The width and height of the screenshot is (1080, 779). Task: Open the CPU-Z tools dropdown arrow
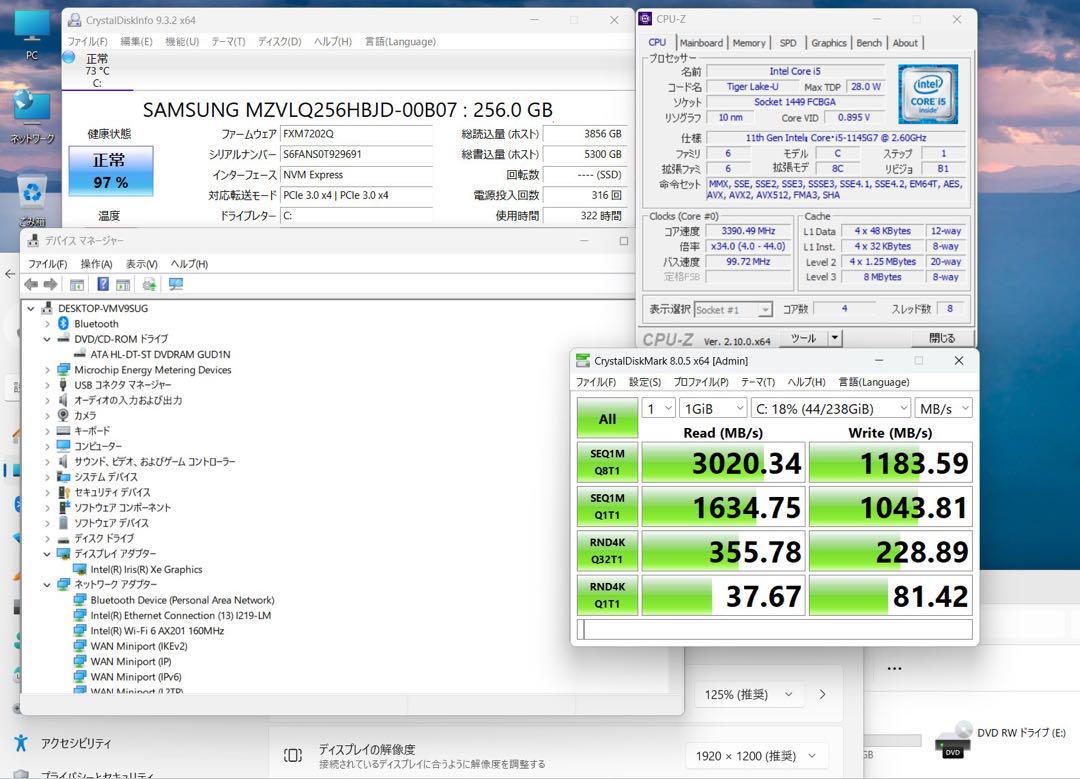click(x=835, y=338)
